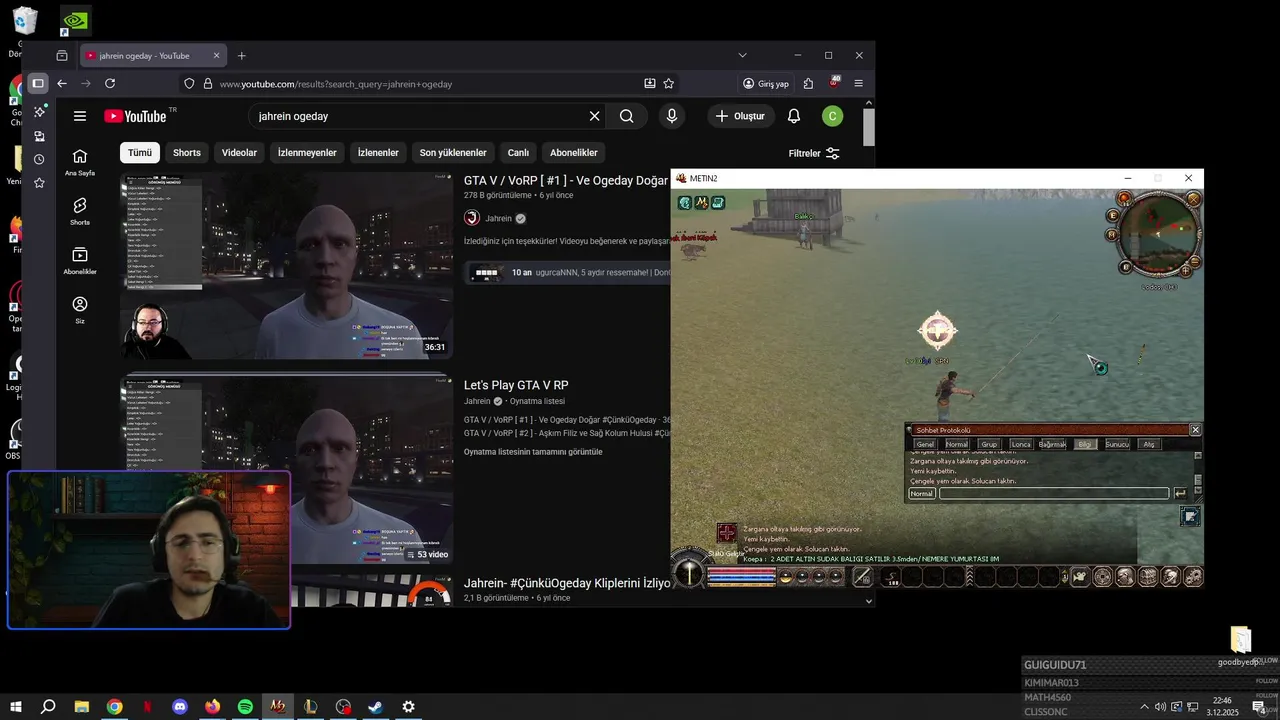Open Abonelikler in YouTube sidebar
Screen dimensions: 1280x720
click(80, 261)
